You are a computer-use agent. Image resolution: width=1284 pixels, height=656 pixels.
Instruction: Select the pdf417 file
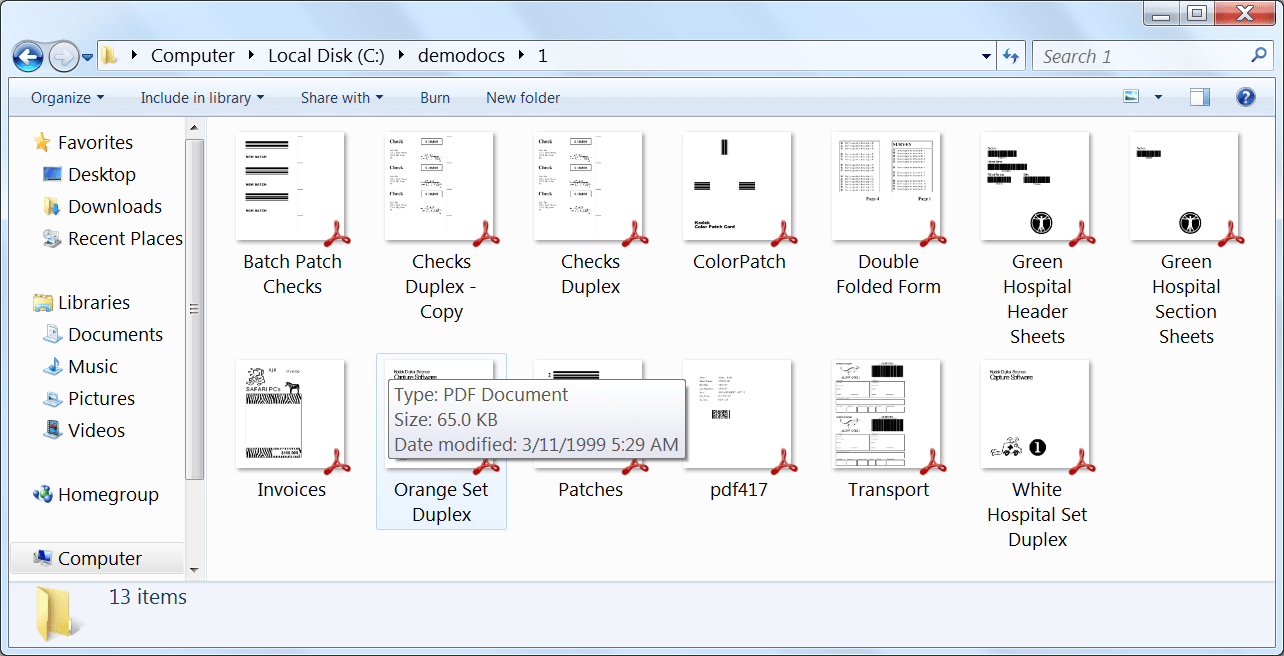(x=738, y=414)
